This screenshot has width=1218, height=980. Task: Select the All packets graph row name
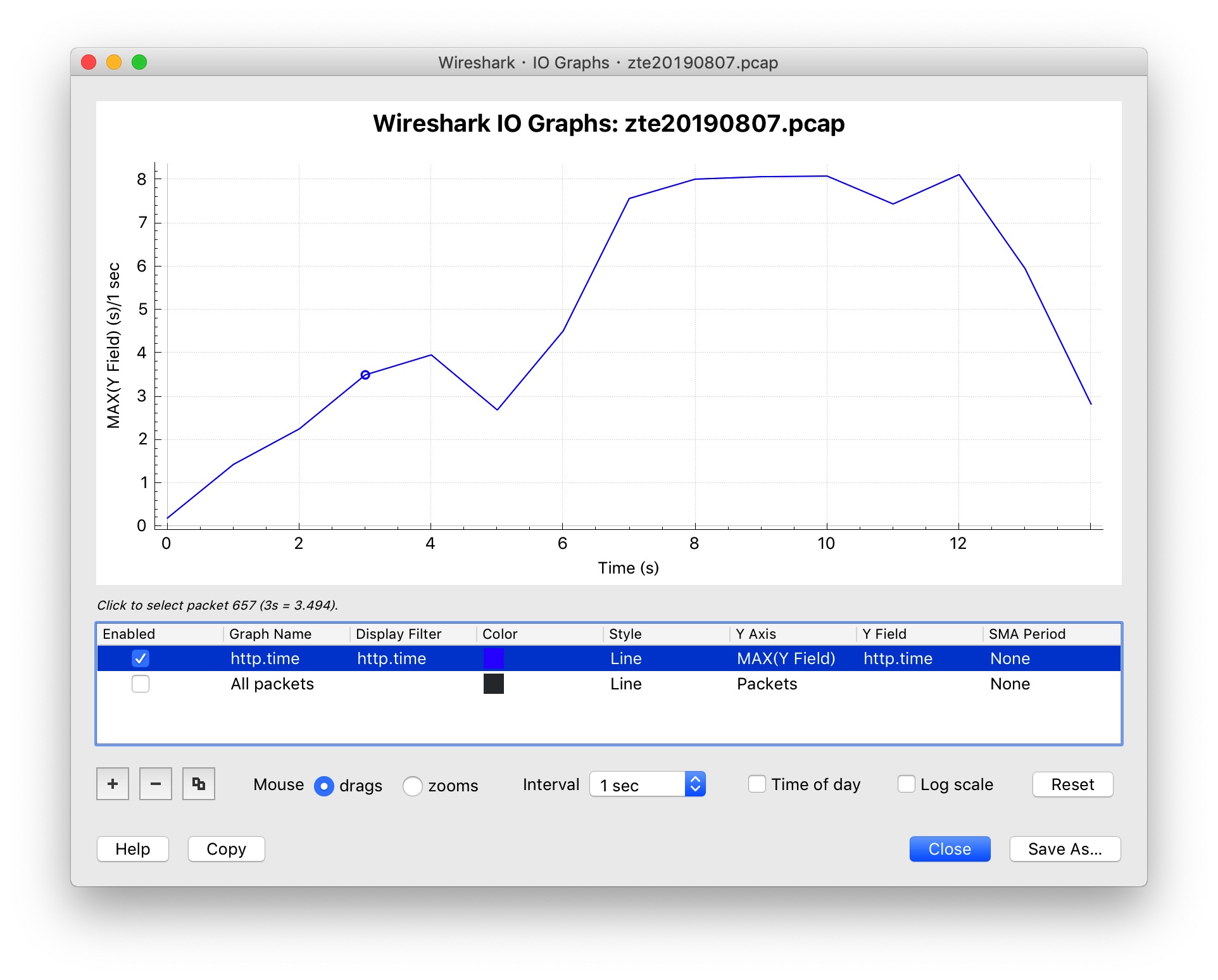pos(272,684)
